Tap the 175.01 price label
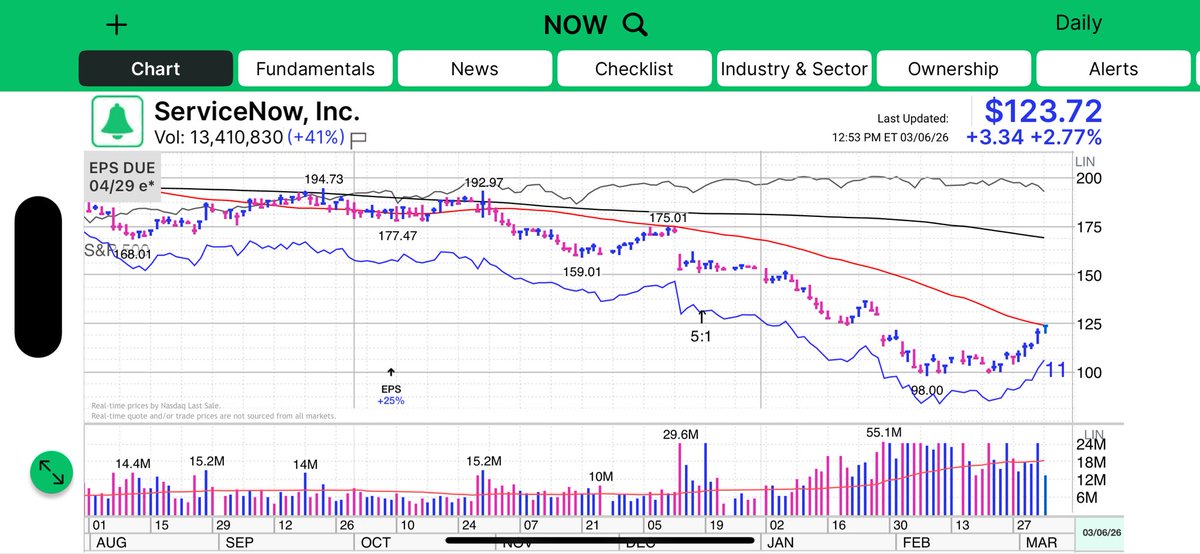The height and width of the screenshot is (554, 1200). click(668, 218)
